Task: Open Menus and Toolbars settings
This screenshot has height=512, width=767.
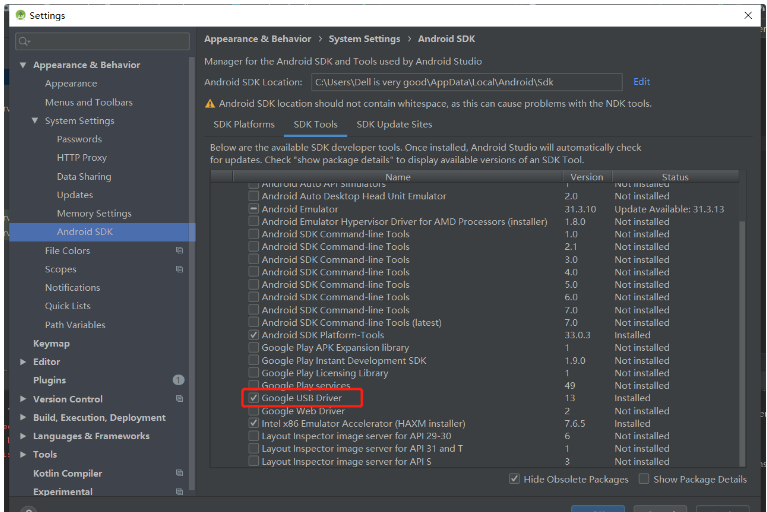Action: click(x=89, y=102)
